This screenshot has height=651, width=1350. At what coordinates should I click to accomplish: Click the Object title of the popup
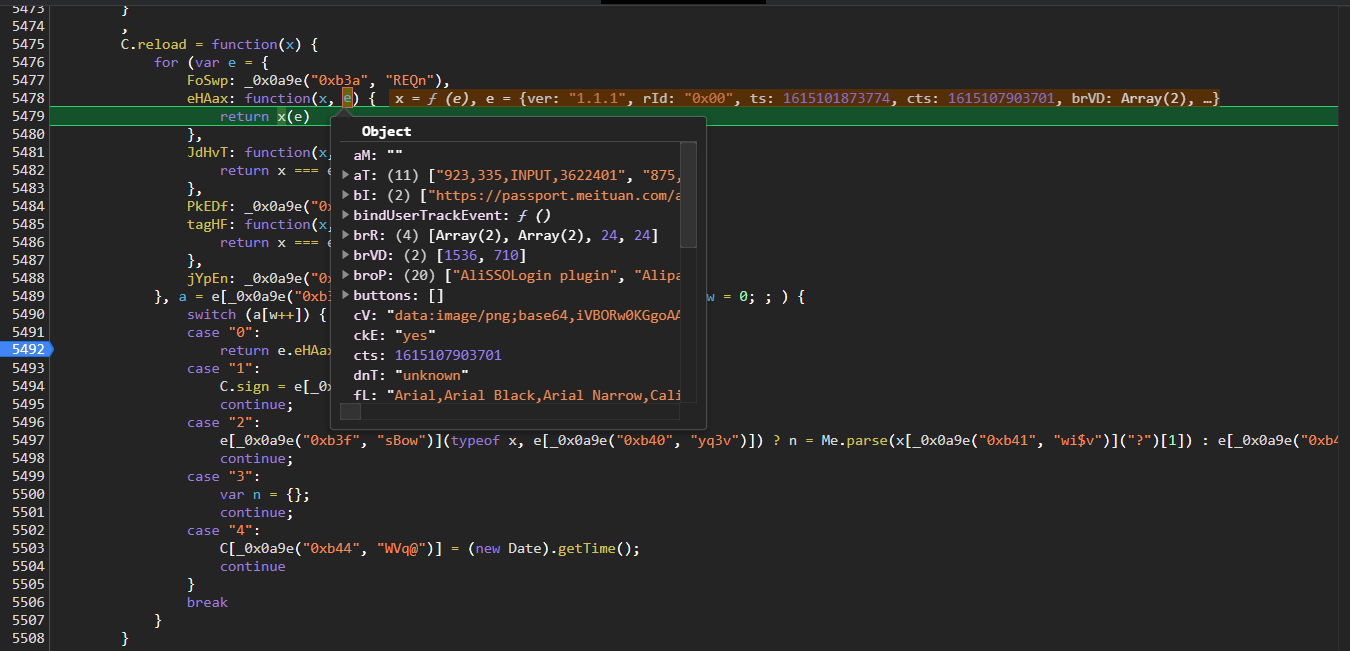387,131
